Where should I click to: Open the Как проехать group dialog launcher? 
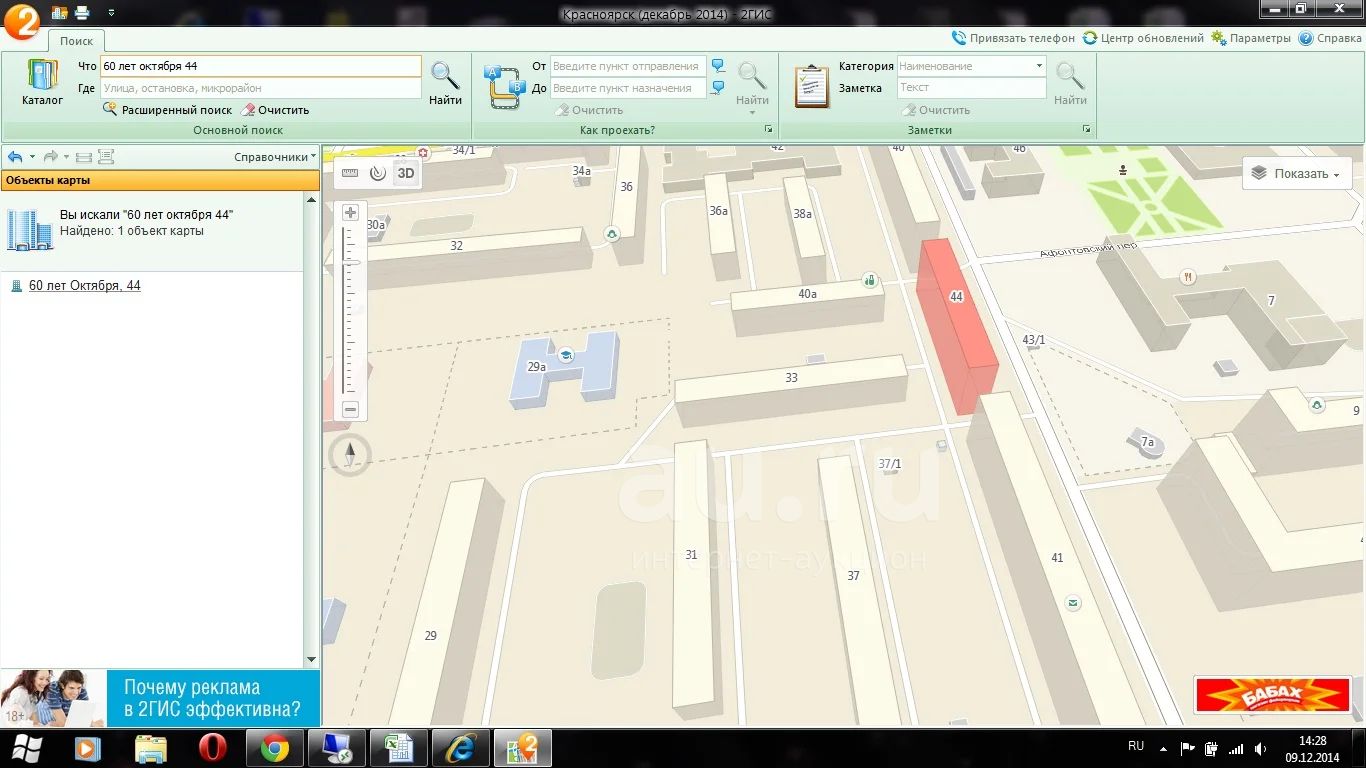[769, 130]
